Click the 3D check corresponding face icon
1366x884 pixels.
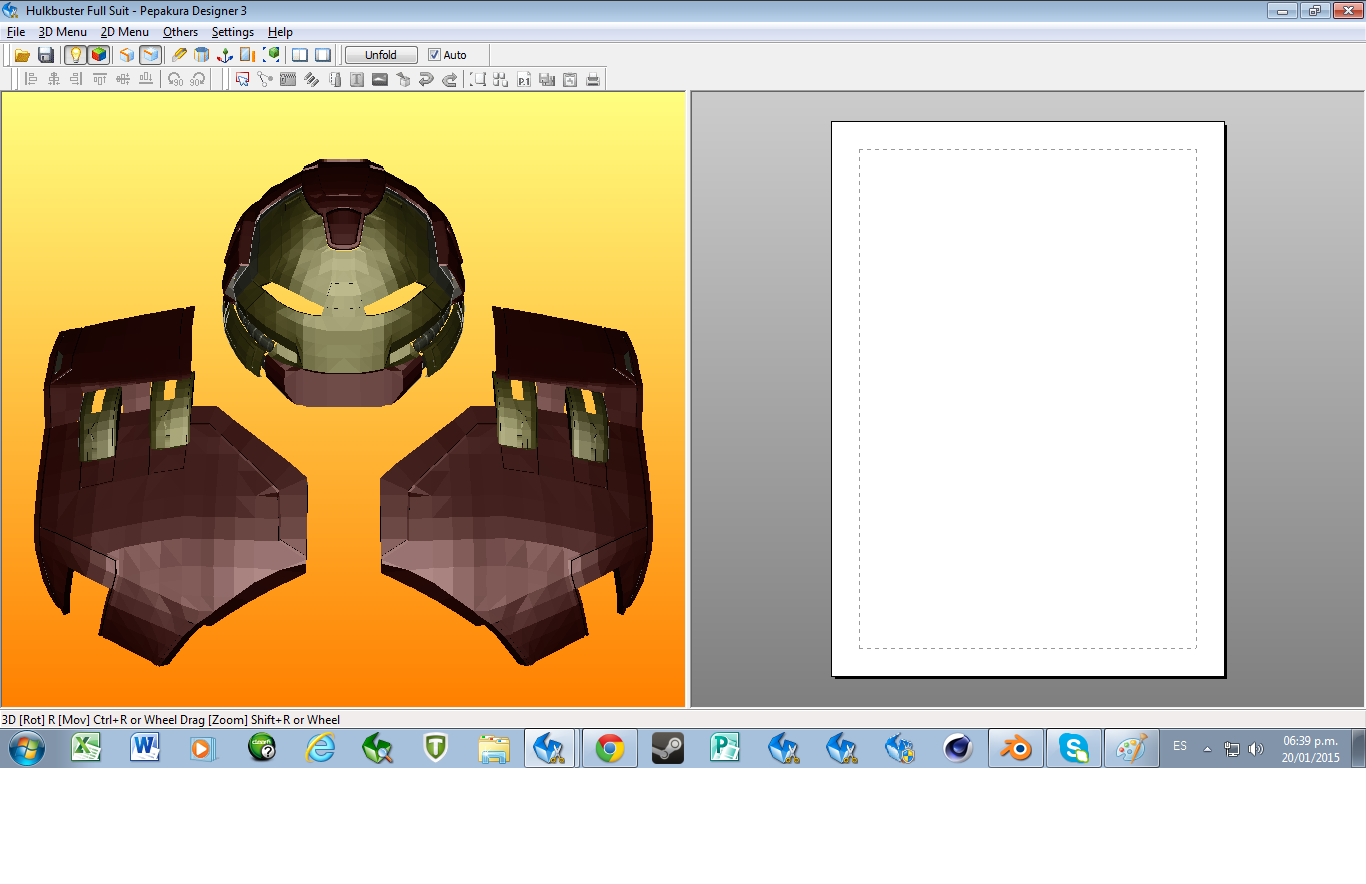click(403, 79)
